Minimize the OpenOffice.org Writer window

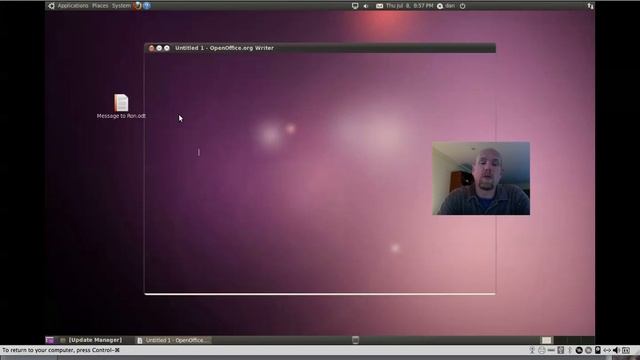click(159, 48)
